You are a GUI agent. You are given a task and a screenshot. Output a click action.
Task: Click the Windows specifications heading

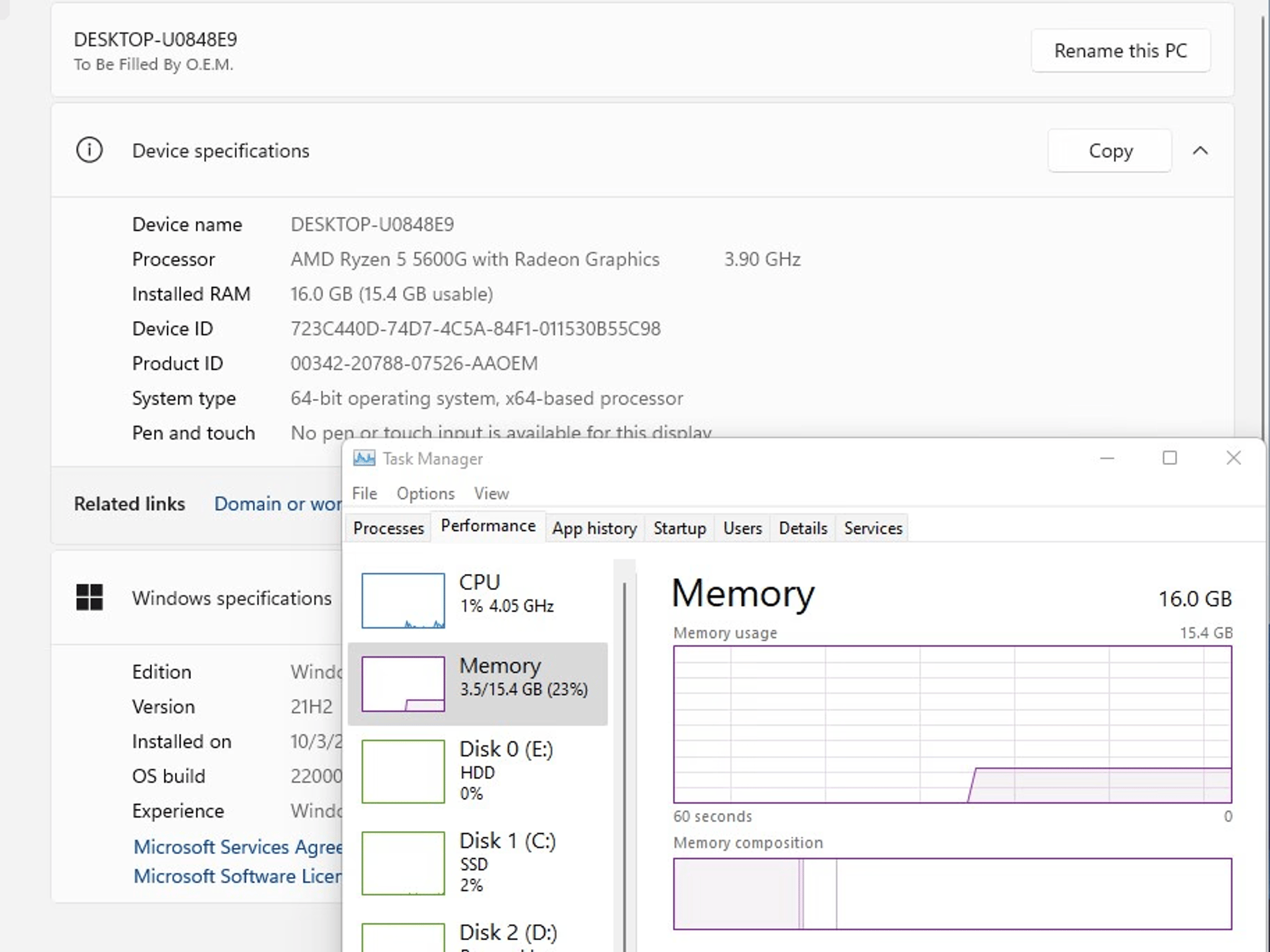pos(232,598)
